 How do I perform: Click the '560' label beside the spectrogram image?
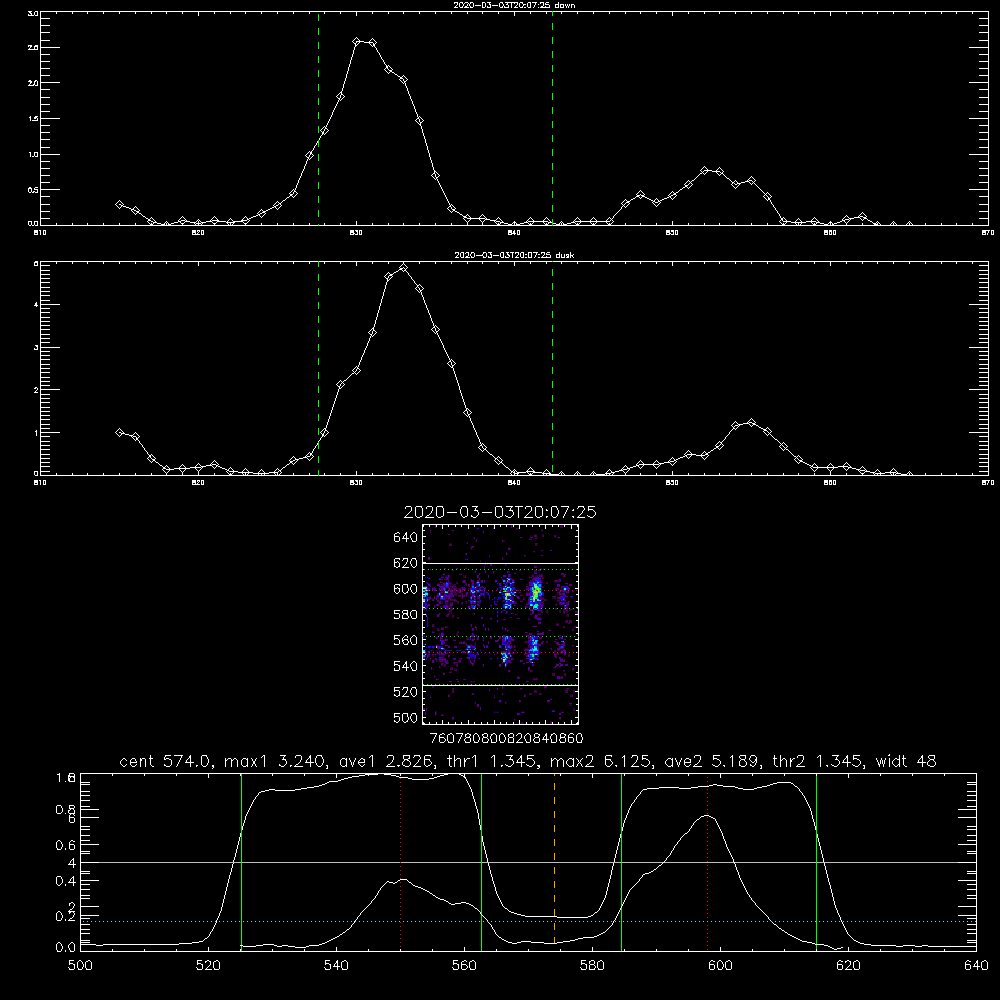(405, 640)
